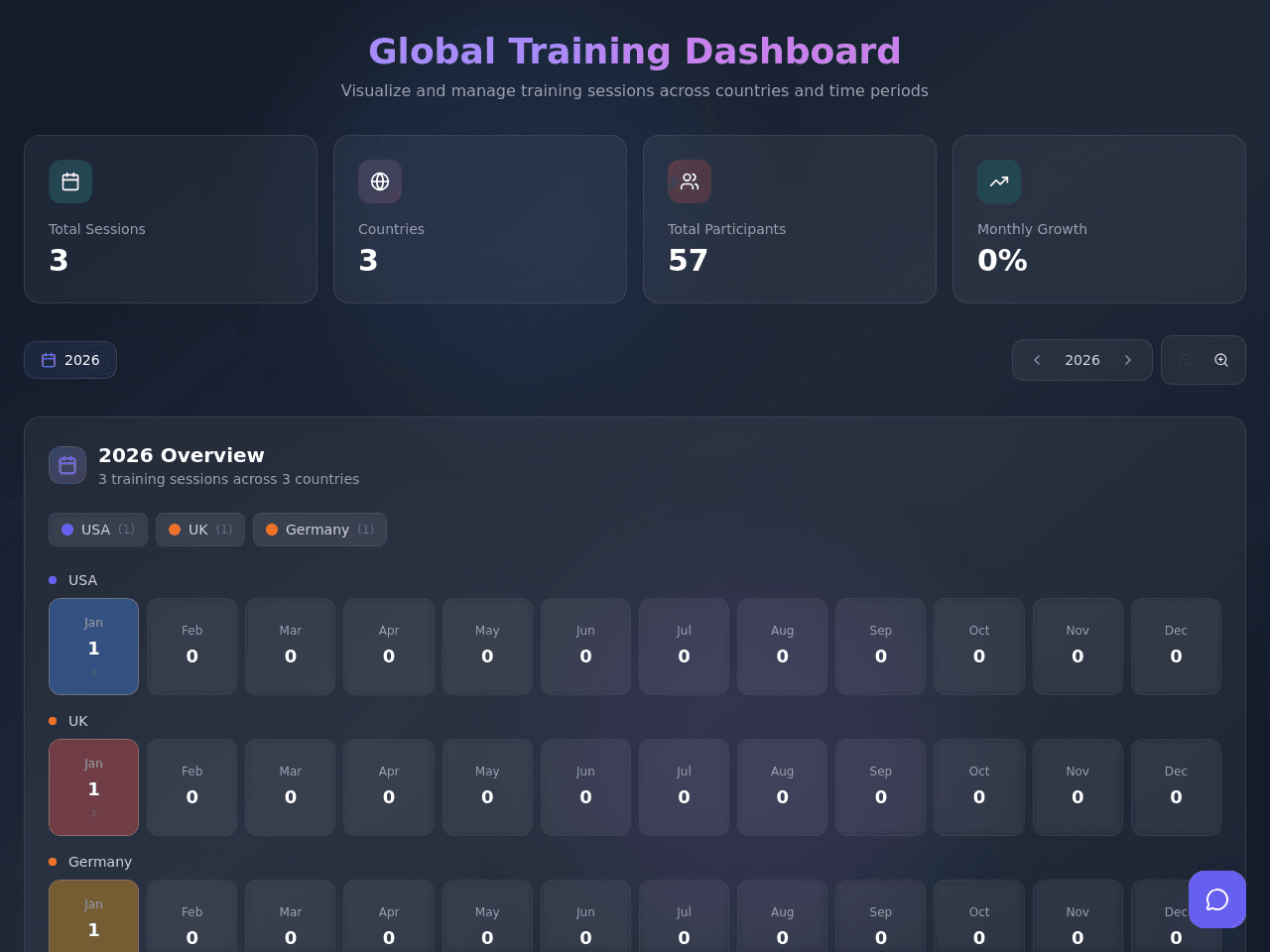Open Germany January cell with 1 session
Viewport: 1270px width, 952px height.
tap(93, 916)
